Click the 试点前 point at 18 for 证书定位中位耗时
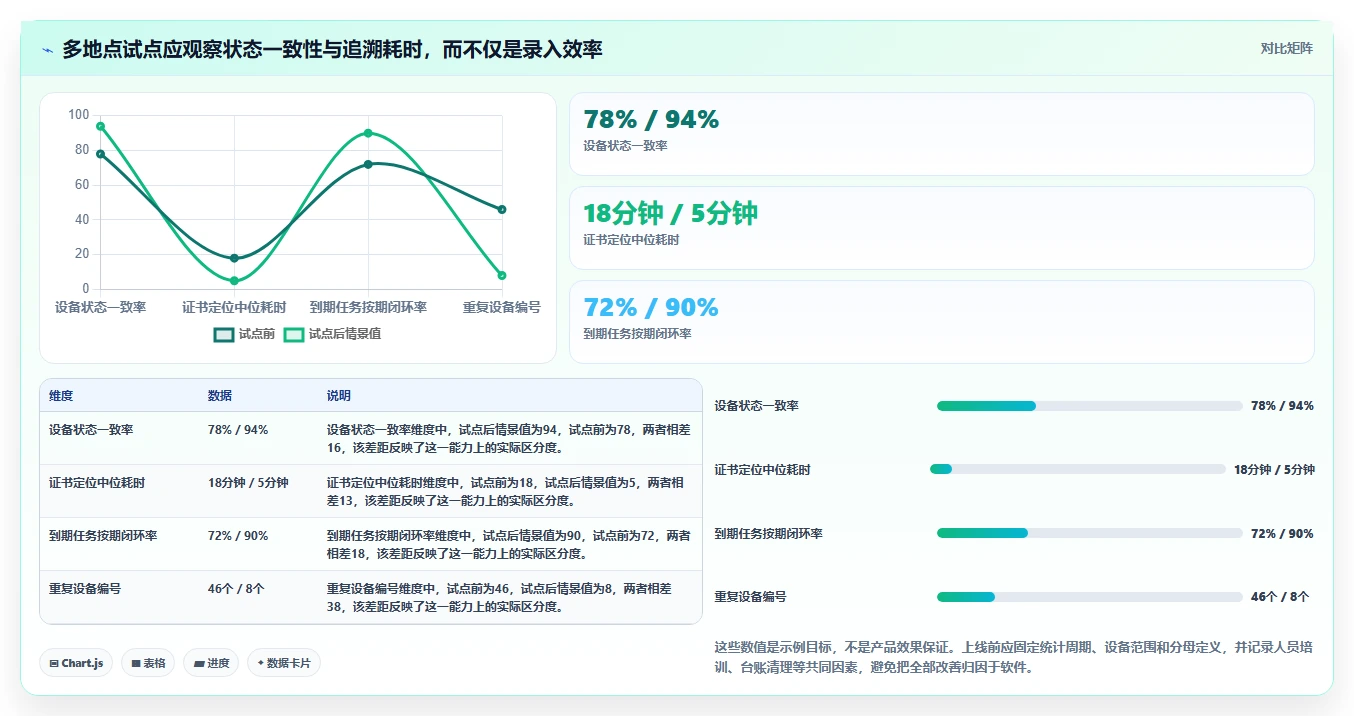Screen dimensions: 1354x716 click(x=234, y=258)
